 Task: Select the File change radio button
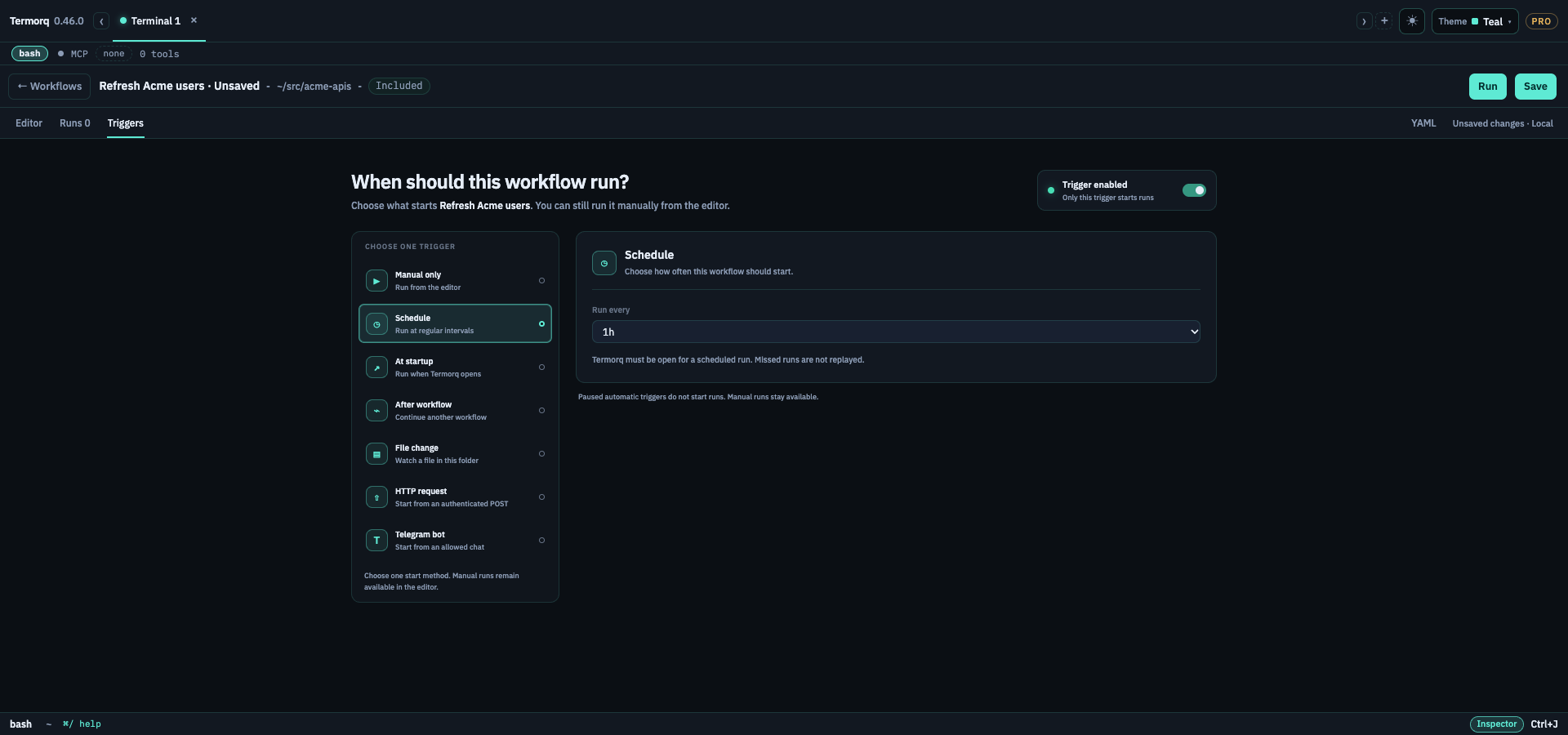[541, 454]
